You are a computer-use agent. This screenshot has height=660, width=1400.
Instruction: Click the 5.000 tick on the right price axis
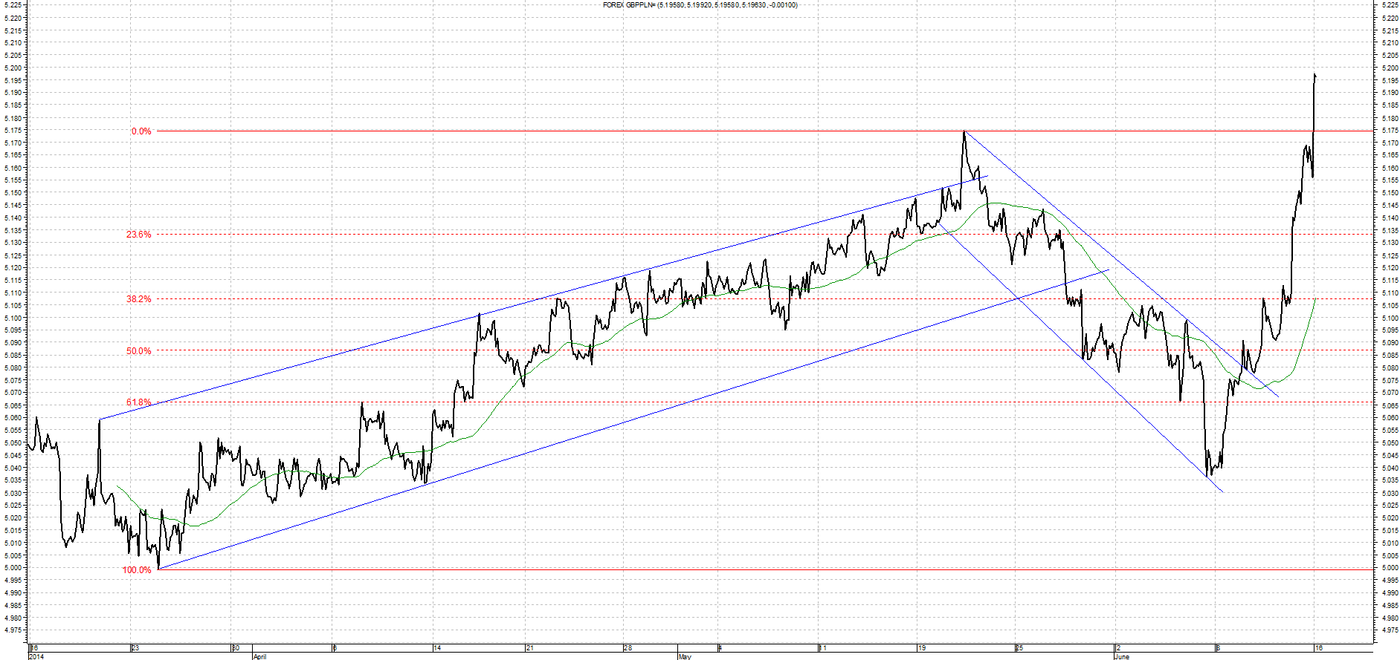1386,568
